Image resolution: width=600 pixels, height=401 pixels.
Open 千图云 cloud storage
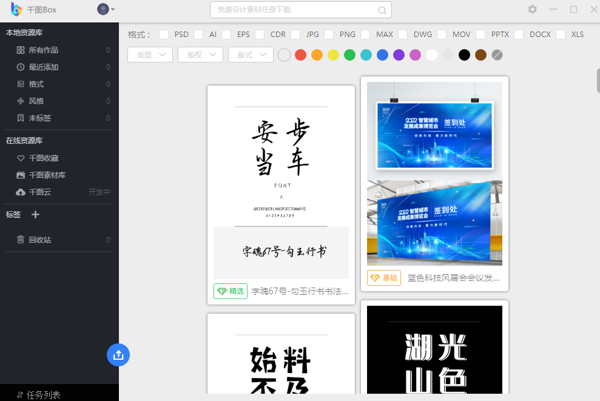click(x=38, y=191)
